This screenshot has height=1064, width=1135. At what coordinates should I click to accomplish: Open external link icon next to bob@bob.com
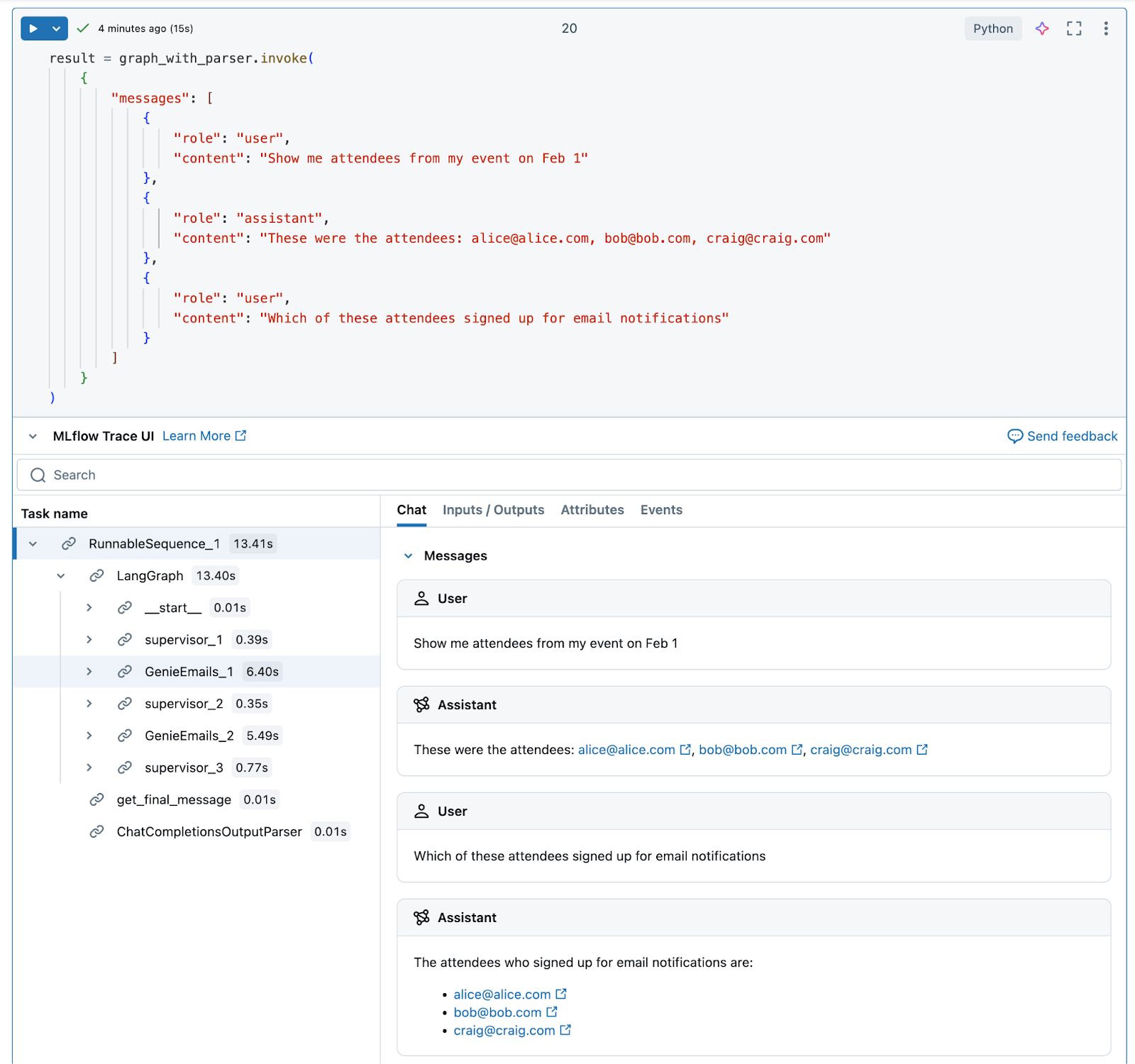click(x=797, y=749)
